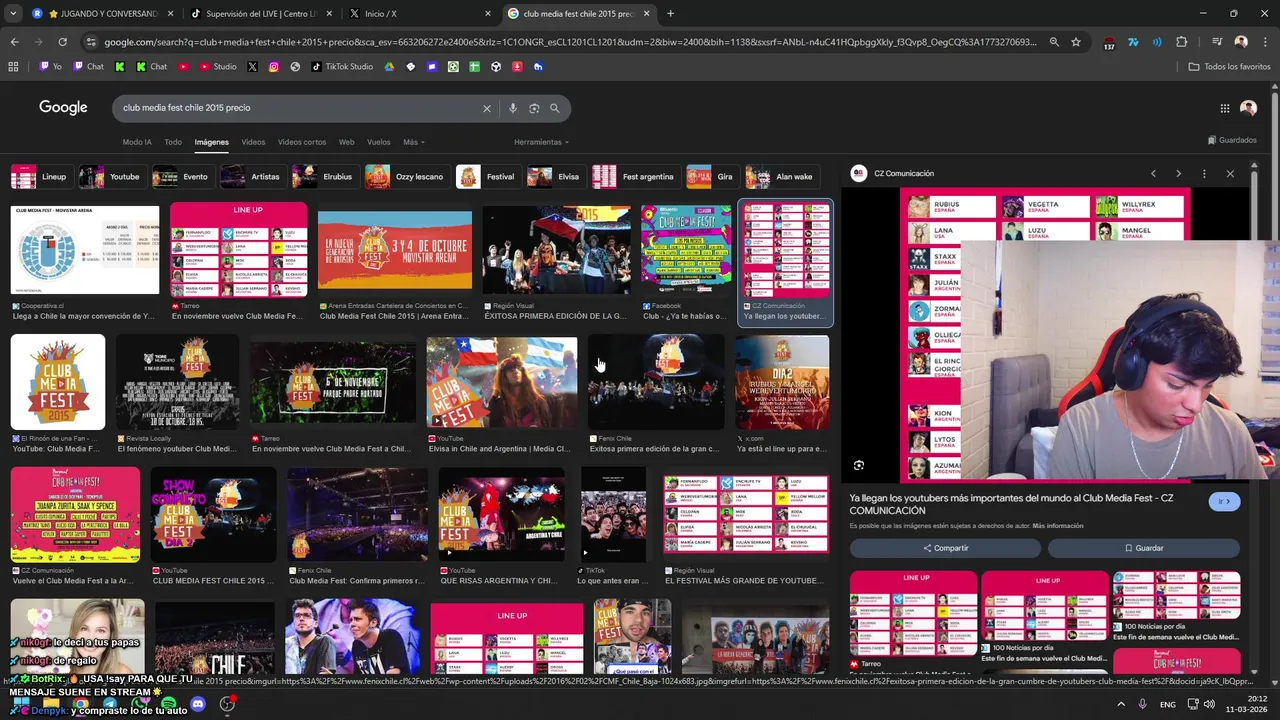Click the search query input field
This screenshot has height=720, width=1280.
coord(298,108)
